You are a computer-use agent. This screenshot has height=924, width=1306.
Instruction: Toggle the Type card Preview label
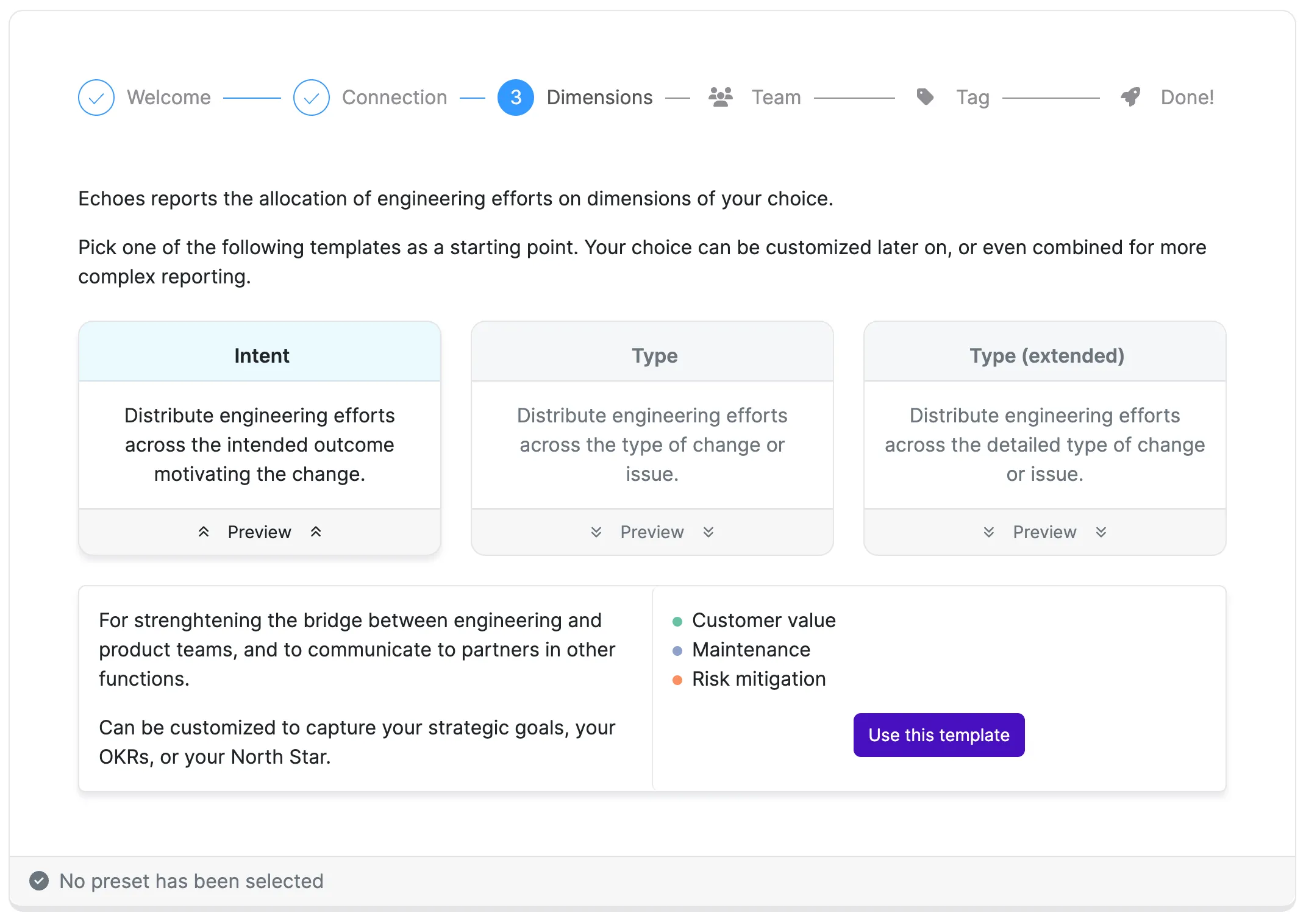(x=652, y=532)
